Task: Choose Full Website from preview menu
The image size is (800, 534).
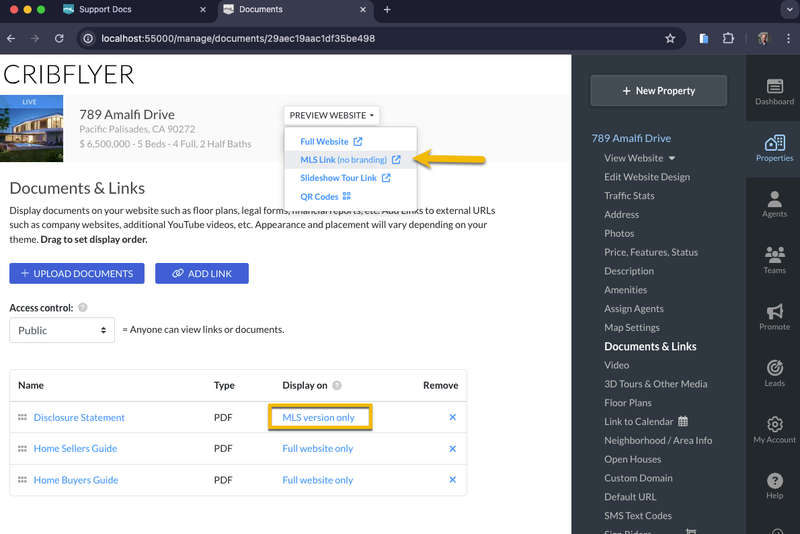Action: point(331,141)
